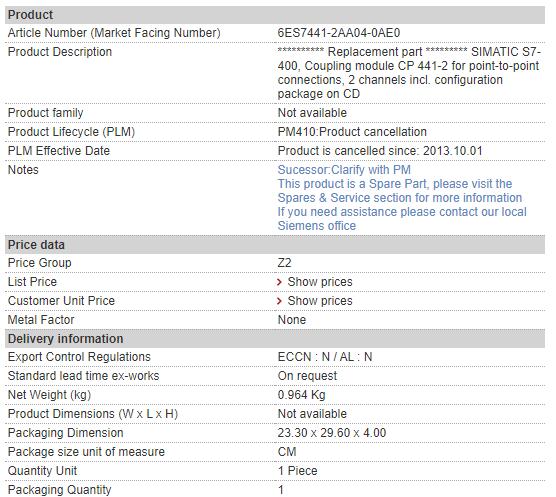
Task: Open Show prices link for Customer Unit Price
Action: [x=320, y=301]
